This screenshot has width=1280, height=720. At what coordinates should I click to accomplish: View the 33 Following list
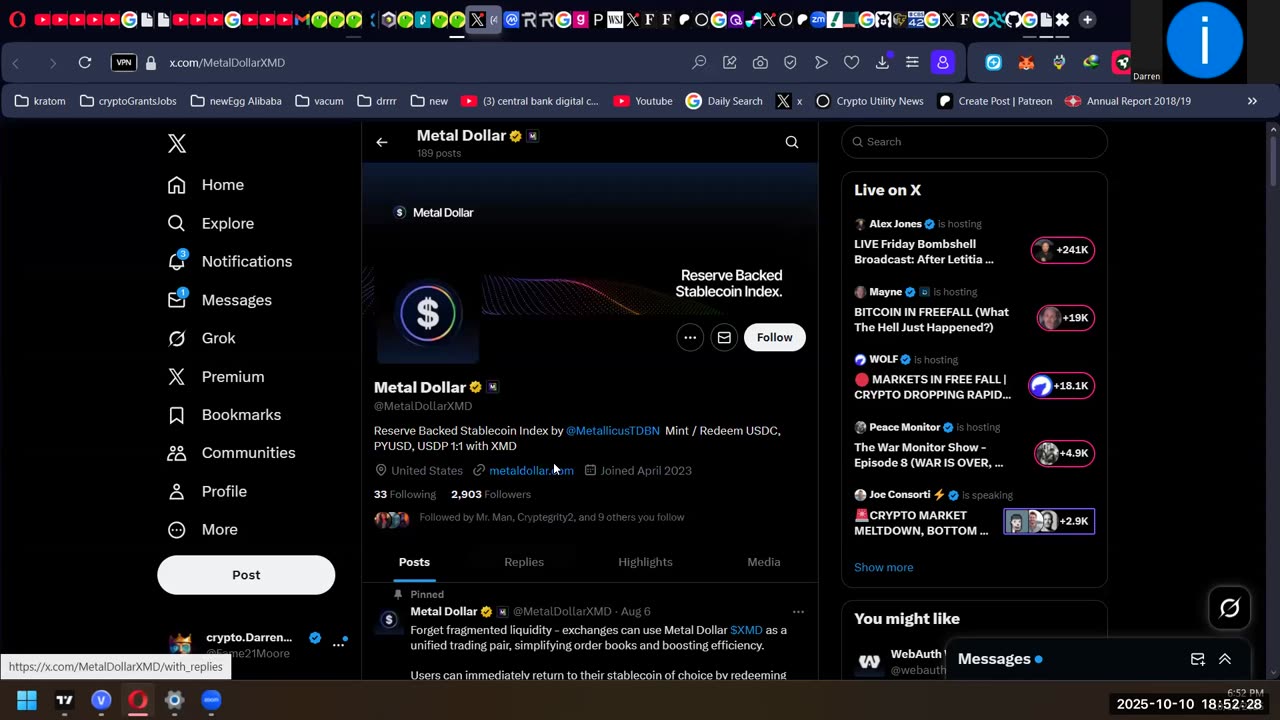pos(405,494)
